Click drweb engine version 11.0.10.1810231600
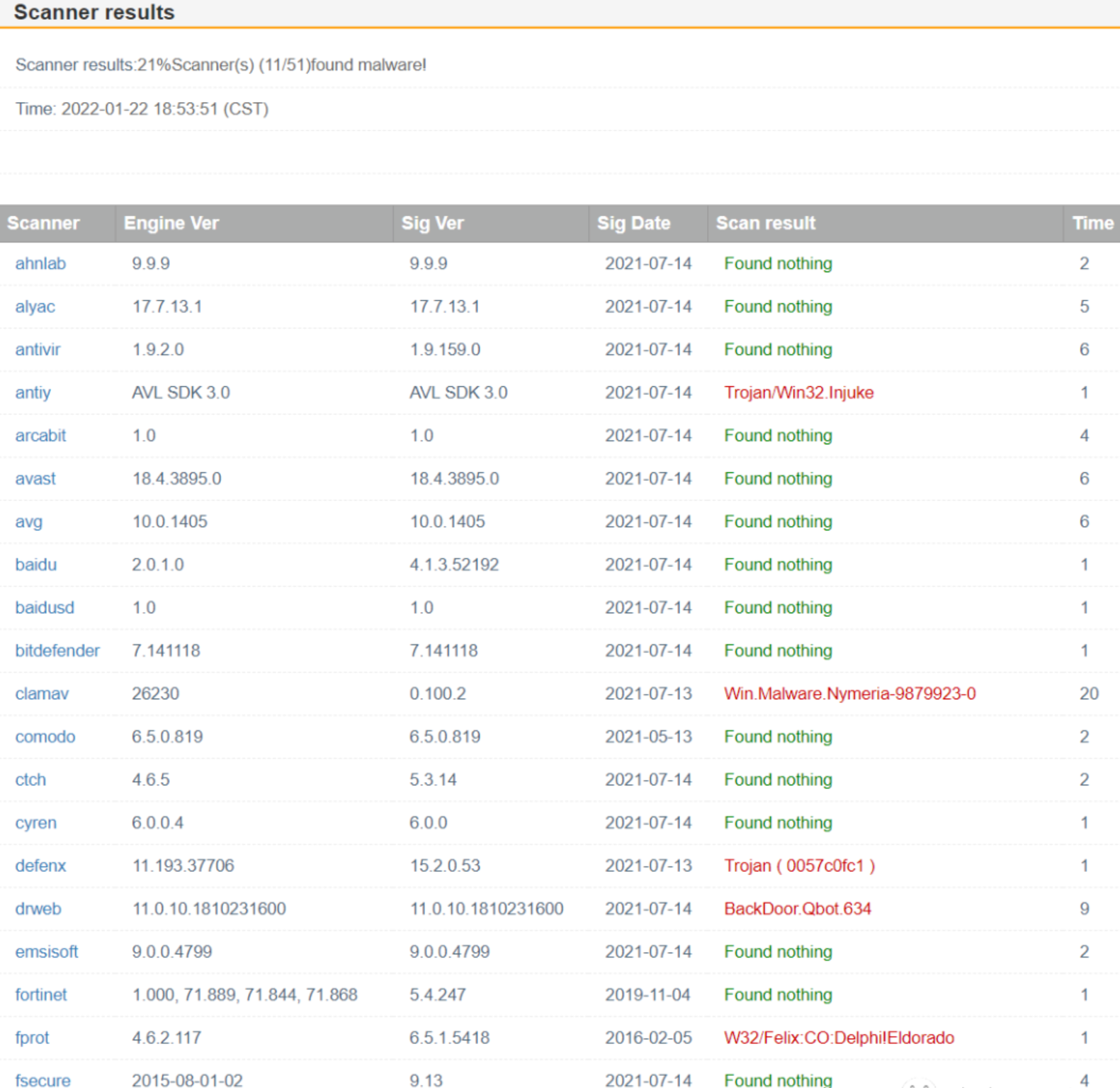The height and width of the screenshot is (1088, 1120). (209, 909)
